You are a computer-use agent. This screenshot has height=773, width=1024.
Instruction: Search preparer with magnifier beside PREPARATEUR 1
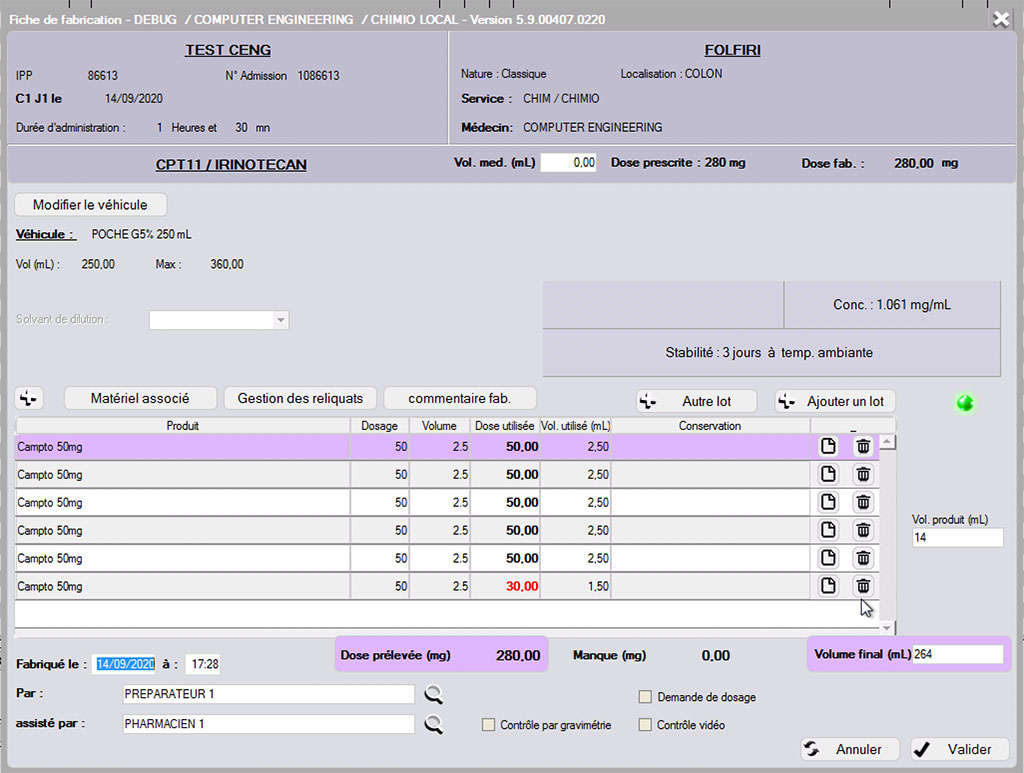coord(434,694)
